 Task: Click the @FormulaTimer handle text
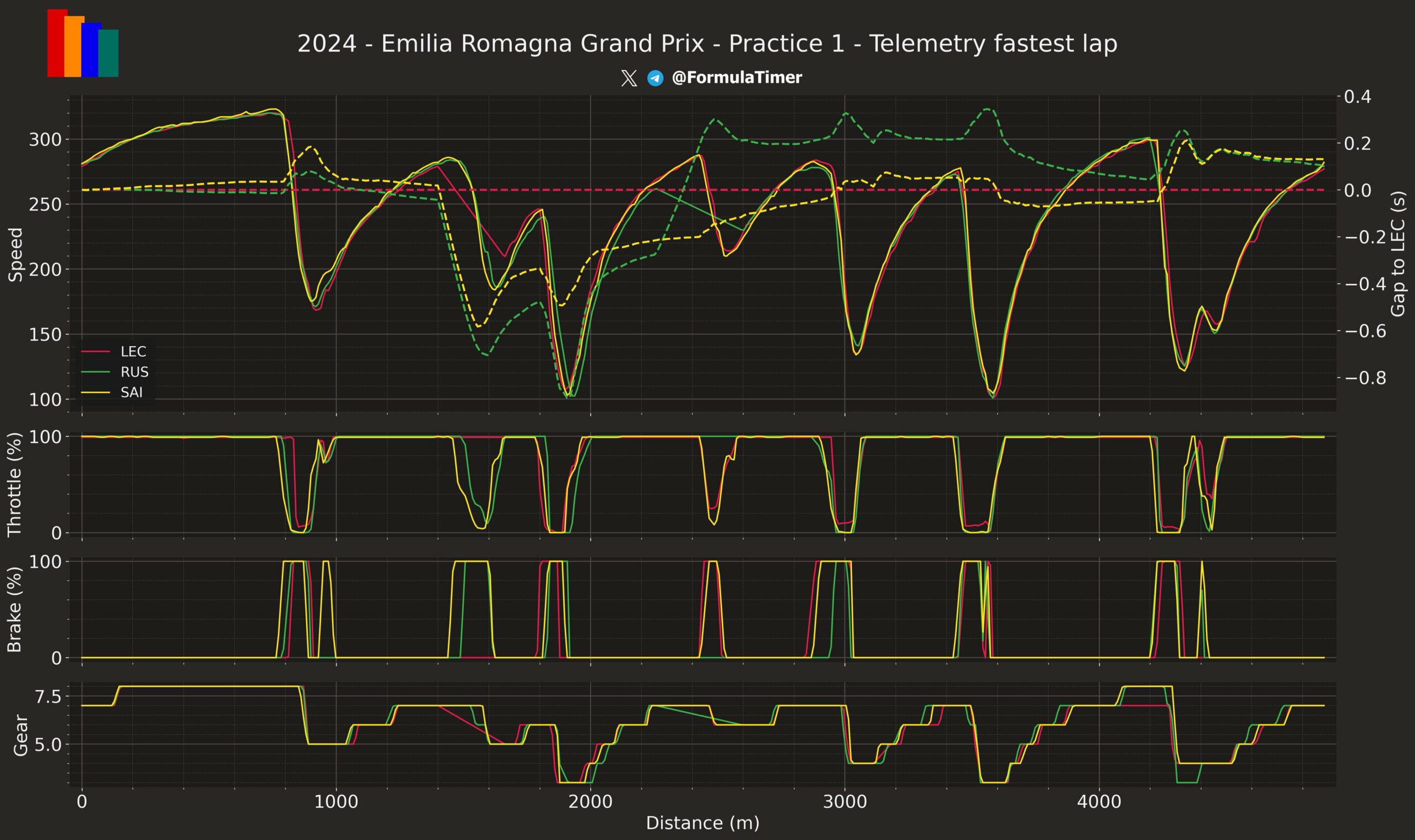[x=736, y=77]
